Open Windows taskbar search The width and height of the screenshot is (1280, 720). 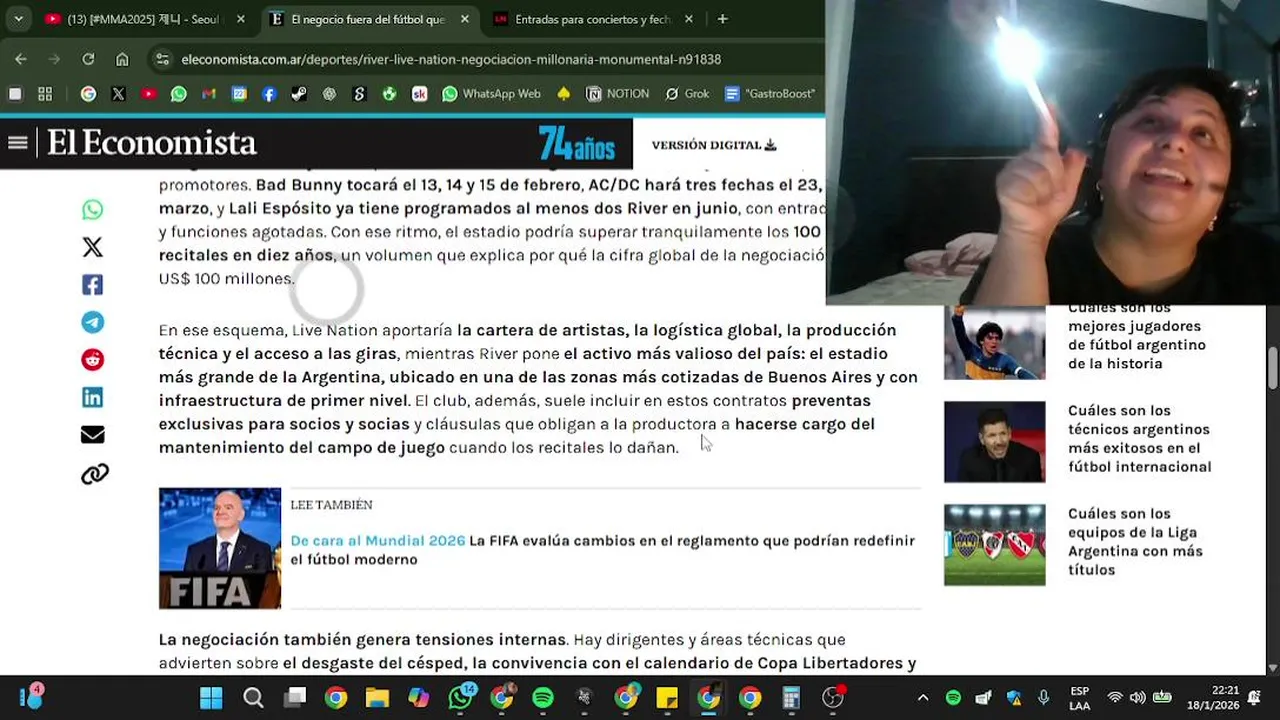tap(253, 698)
